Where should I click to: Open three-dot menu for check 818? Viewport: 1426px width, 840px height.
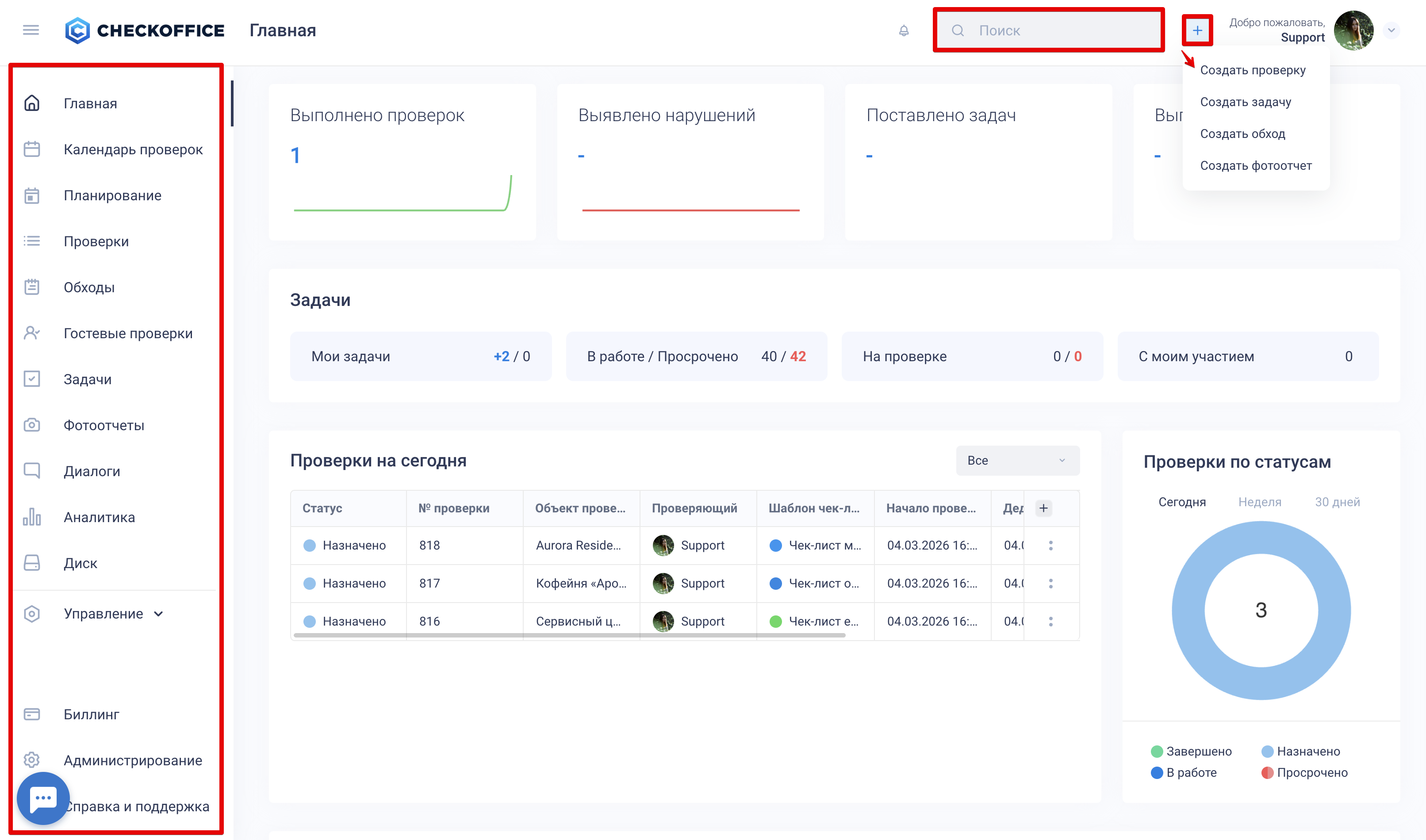click(x=1050, y=545)
